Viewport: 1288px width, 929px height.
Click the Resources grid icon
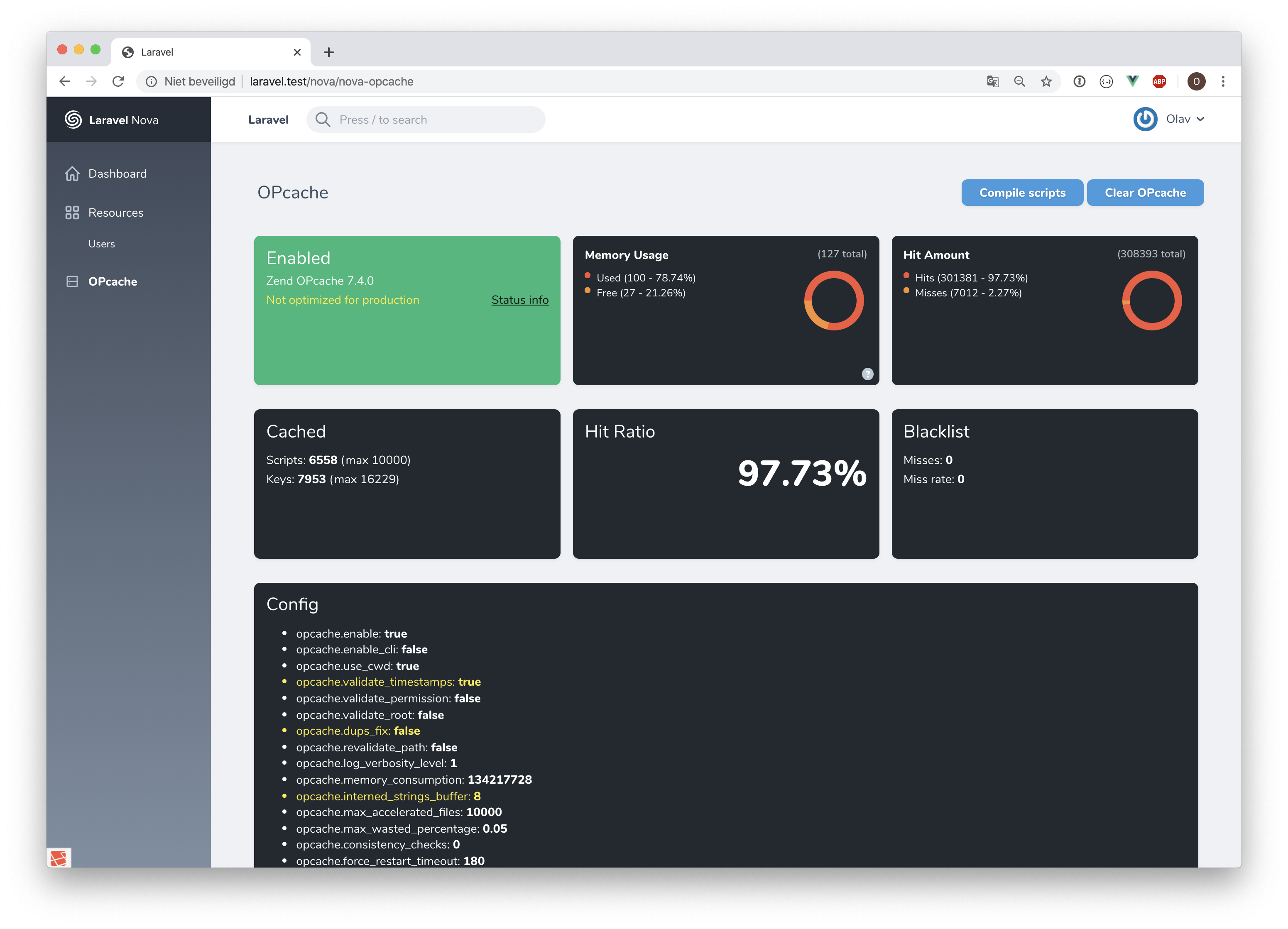(x=72, y=213)
